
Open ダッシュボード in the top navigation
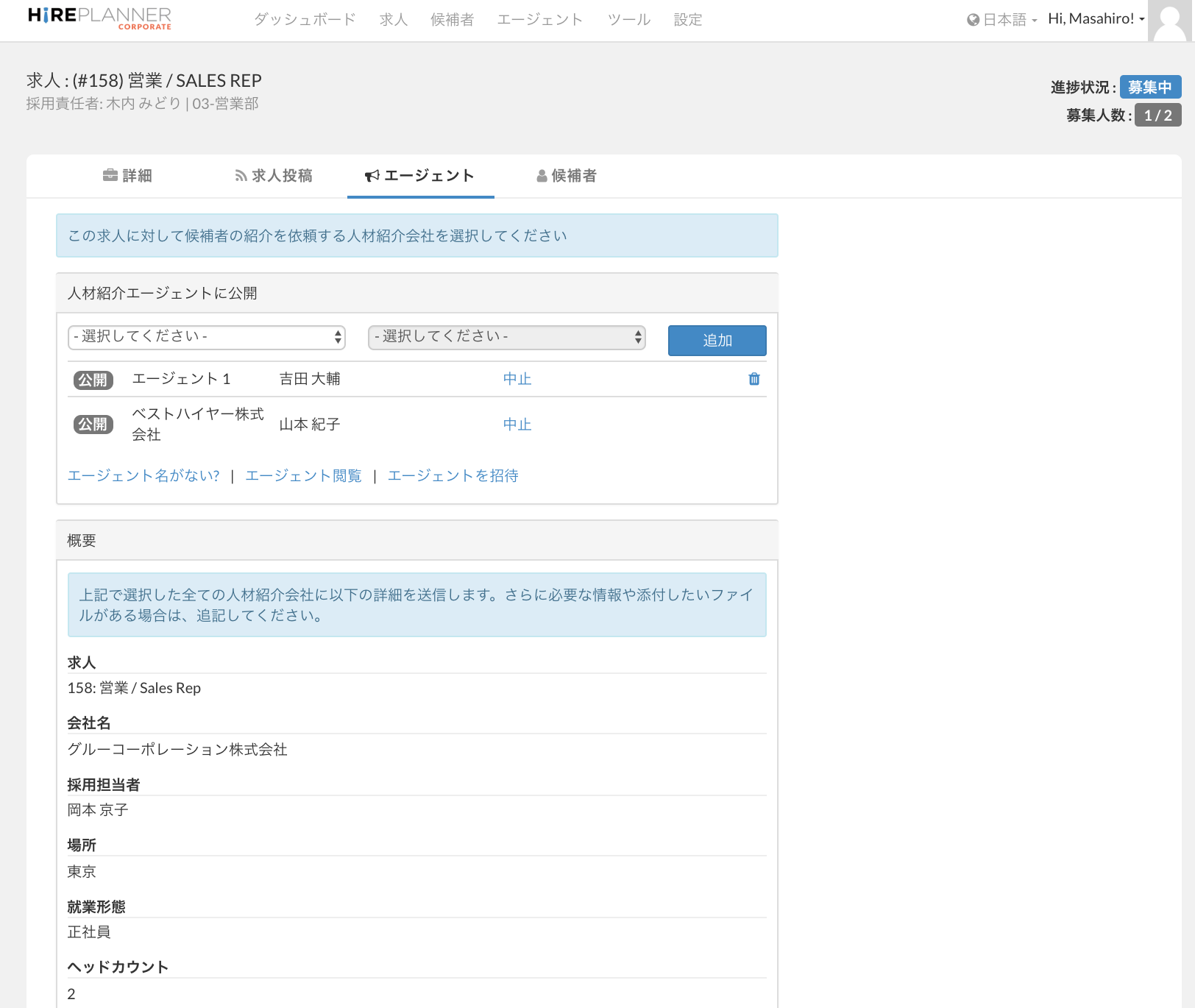(x=305, y=20)
